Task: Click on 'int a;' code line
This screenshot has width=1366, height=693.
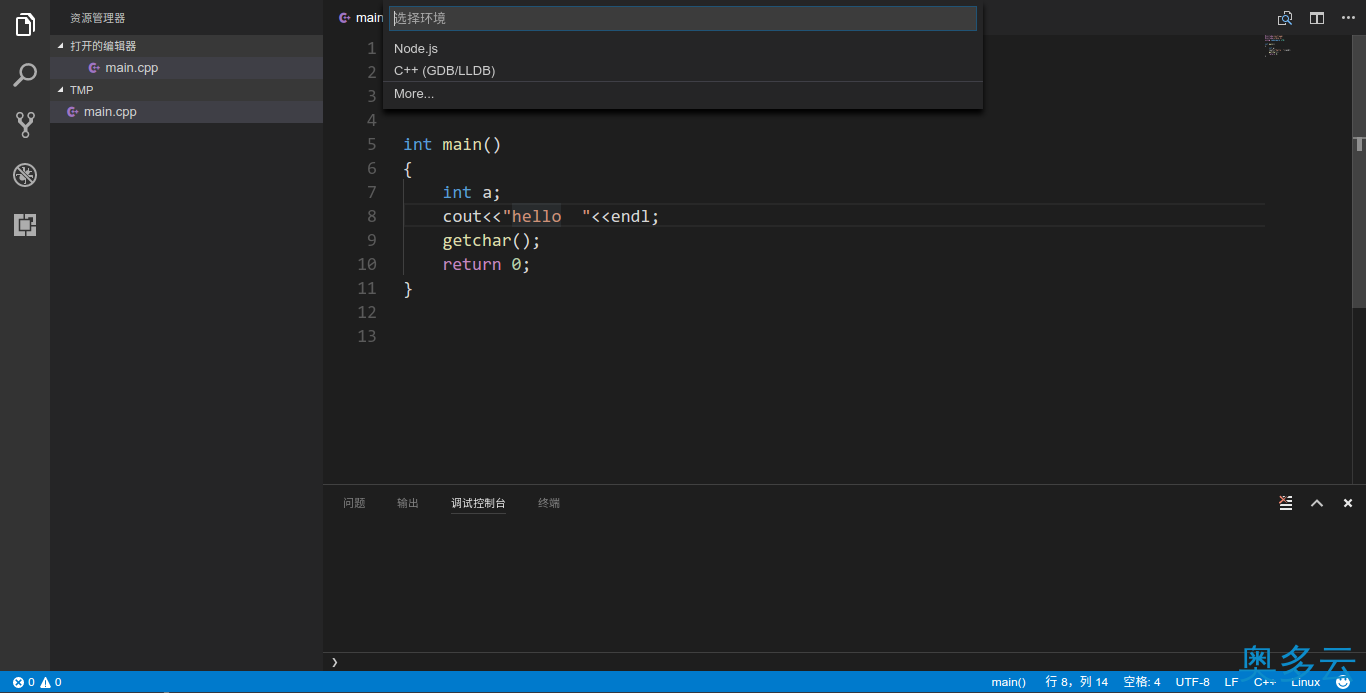Action: (471, 192)
